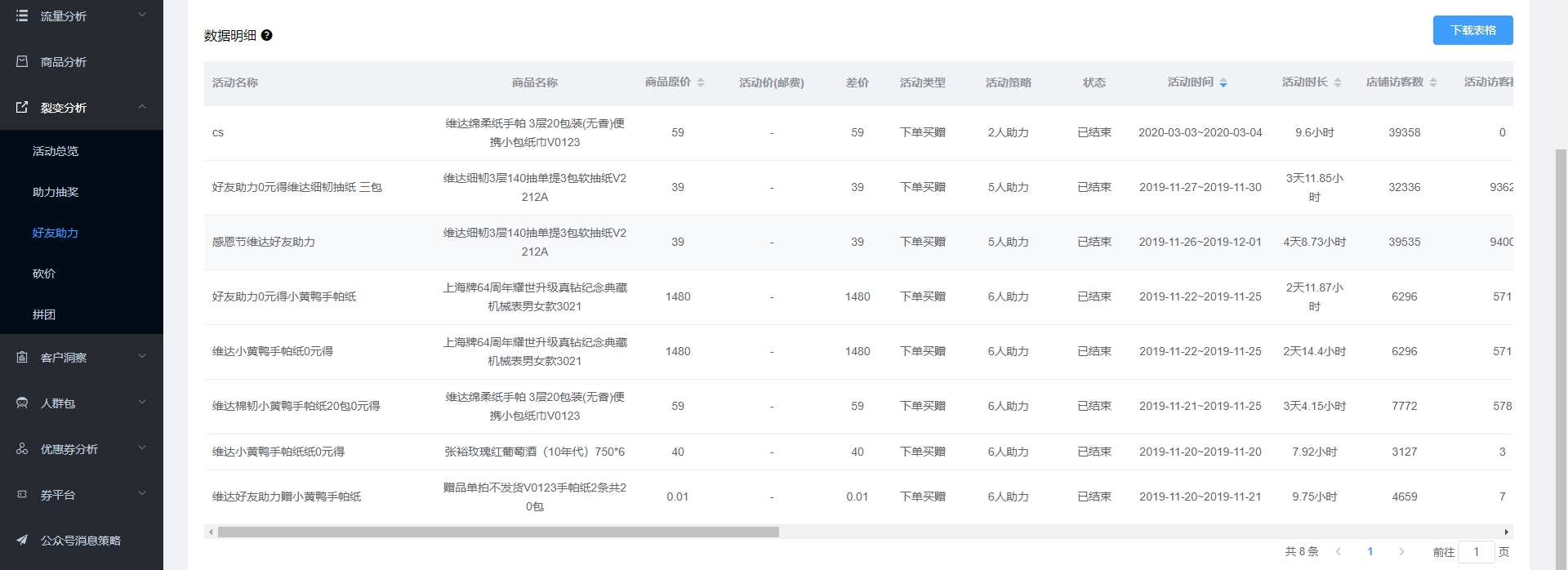1568x570 pixels.
Task: Sort table by 店铺访客数 column
Action: click(1432, 82)
